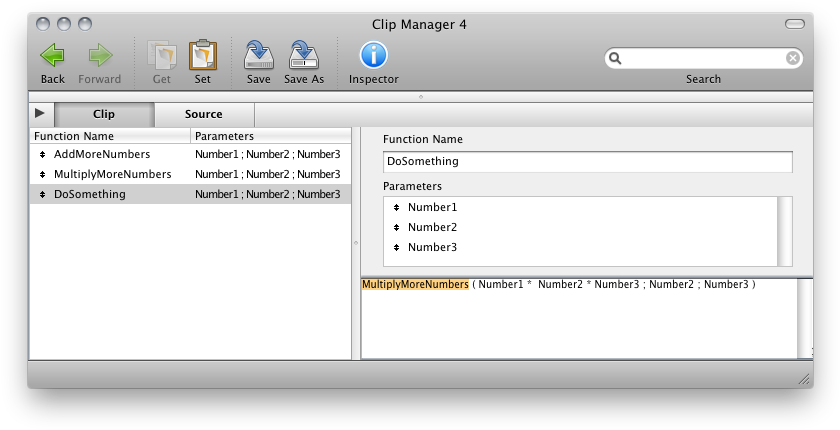This screenshot has height=430, width=840.
Task: Click the Parameters list scrollbar
Action: pos(785,230)
